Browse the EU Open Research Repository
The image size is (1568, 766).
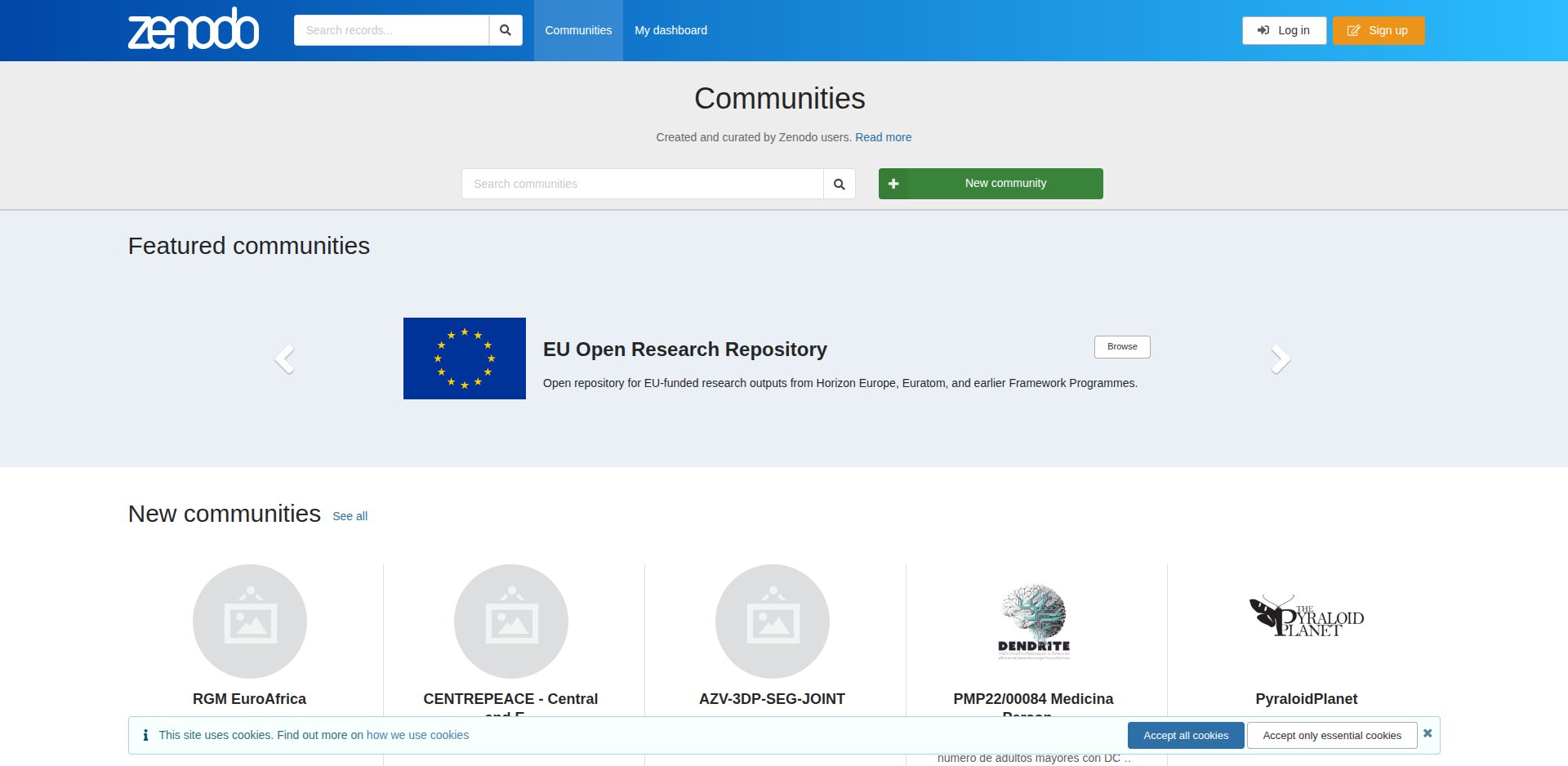pyautogui.click(x=1122, y=347)
